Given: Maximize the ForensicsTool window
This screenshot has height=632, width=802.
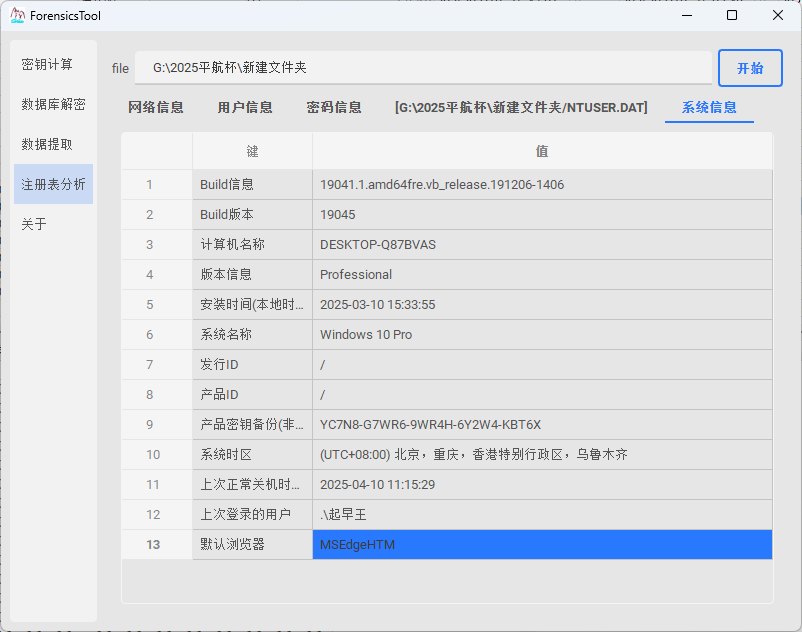Looking at the screenshot, I should (732, 16).
